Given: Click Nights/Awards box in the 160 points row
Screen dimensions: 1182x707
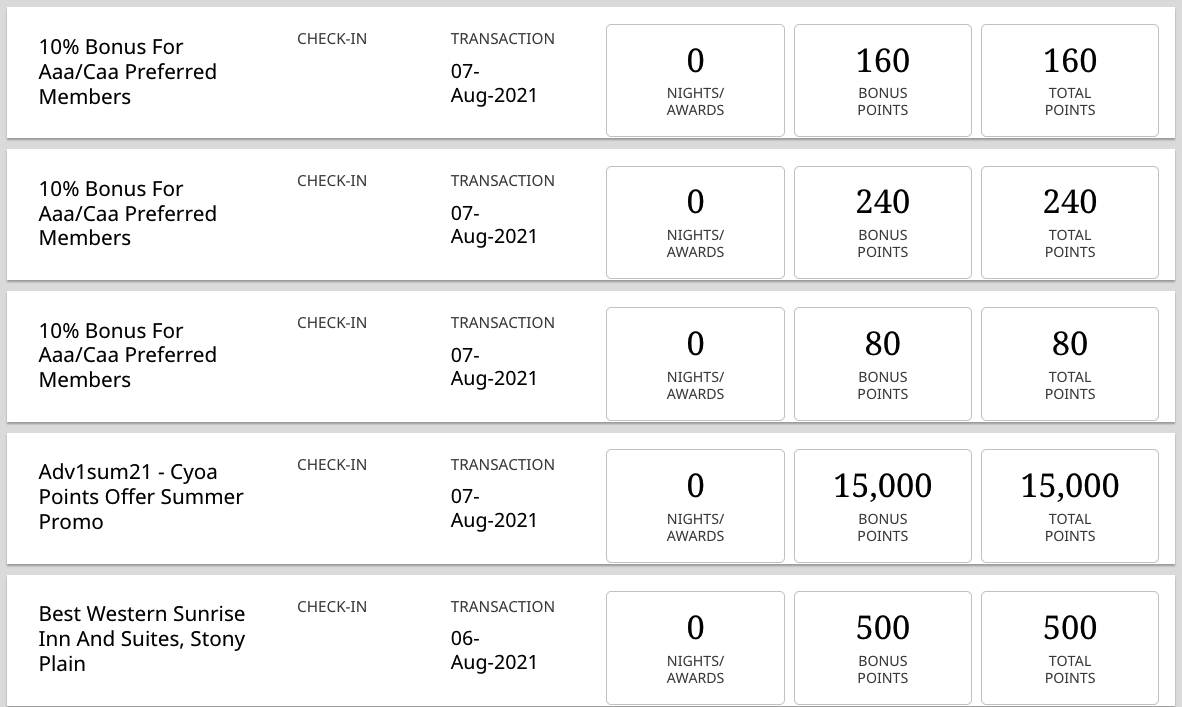Looking at the screenshot, I should 695,81.
